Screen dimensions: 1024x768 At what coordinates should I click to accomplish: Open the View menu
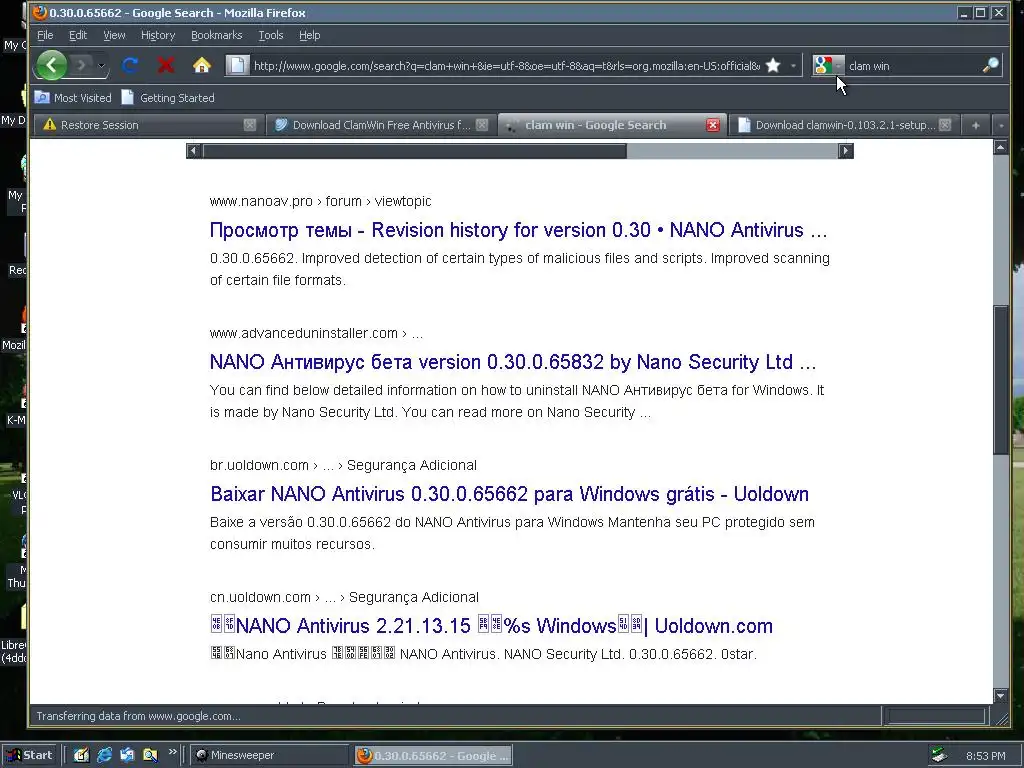coord(114,35)
